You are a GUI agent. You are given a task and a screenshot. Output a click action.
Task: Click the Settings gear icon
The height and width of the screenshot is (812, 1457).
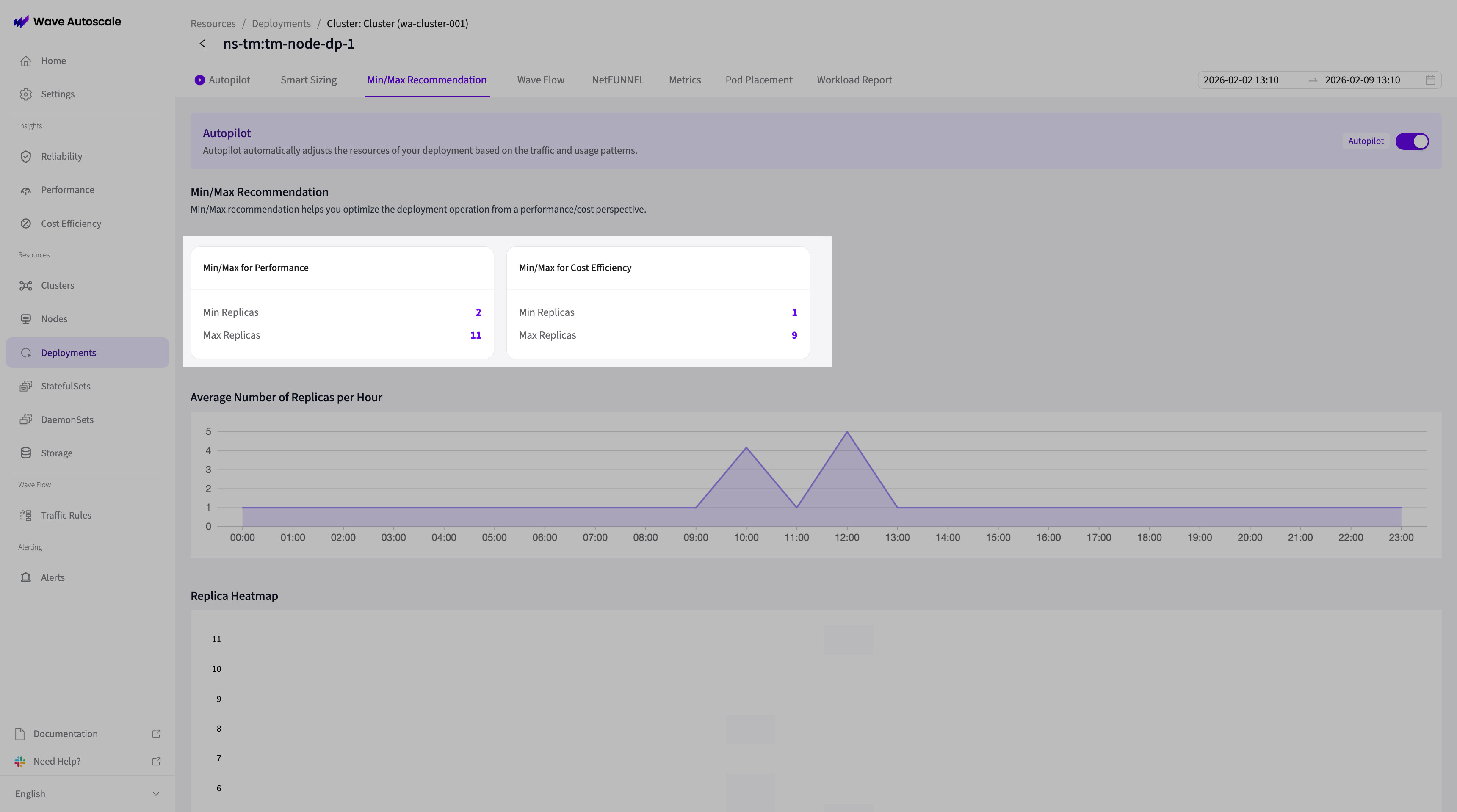[25, 94]
